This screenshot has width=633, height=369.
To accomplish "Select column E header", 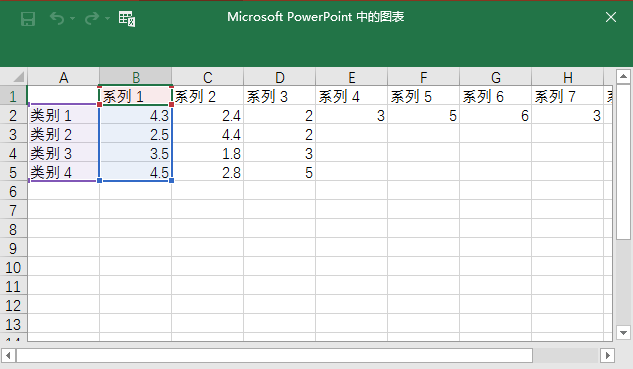I will [352, 77].
